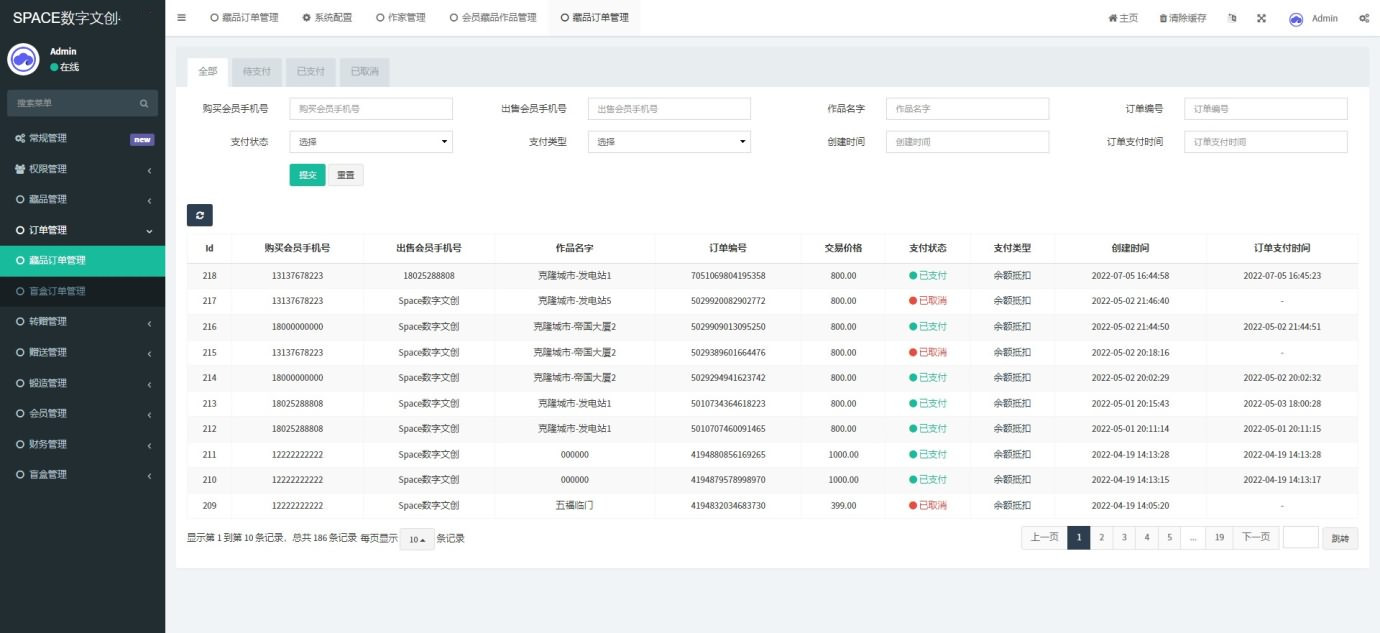Toggle the sidebar hamburger menu icon
The width and height of the screenshot is (1380, 633).
[x=181, y=18]
